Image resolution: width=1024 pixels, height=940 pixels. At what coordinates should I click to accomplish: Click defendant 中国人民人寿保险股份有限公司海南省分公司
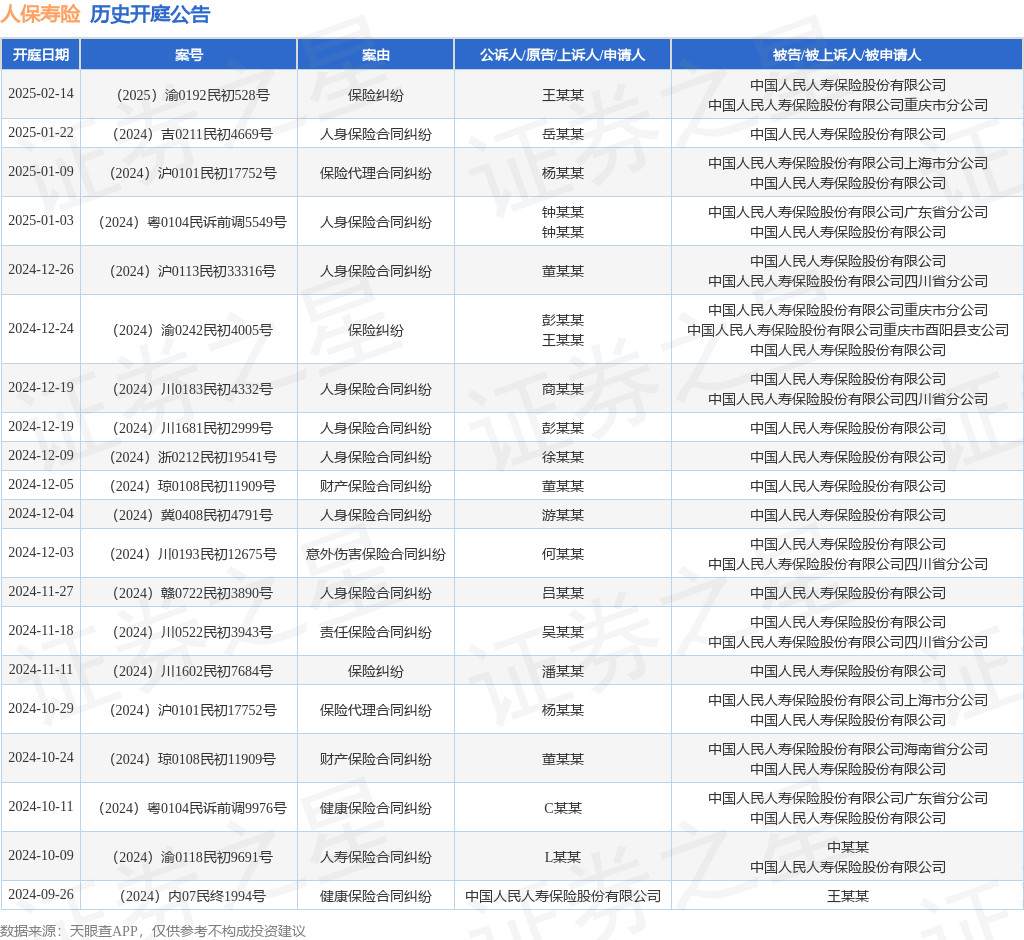click(848, 749)
